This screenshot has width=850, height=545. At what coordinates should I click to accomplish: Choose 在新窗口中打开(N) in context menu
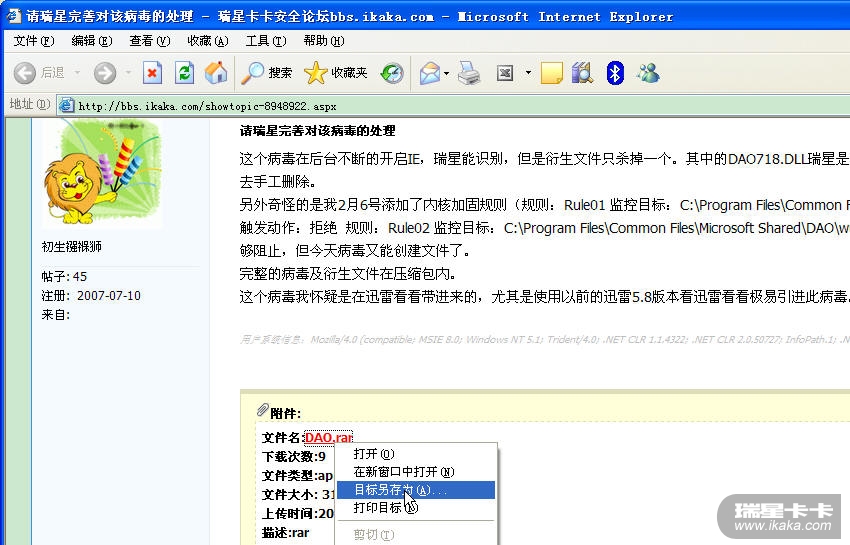click(416, 472)
